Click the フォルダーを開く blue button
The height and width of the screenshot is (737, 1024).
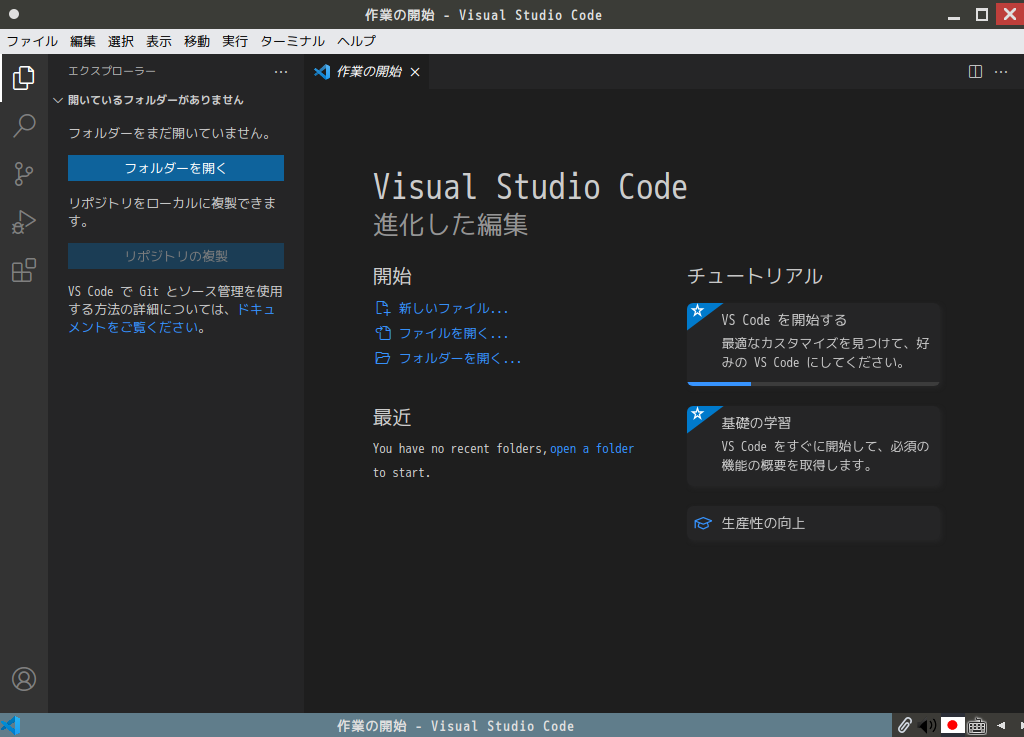tap(176, 168)
